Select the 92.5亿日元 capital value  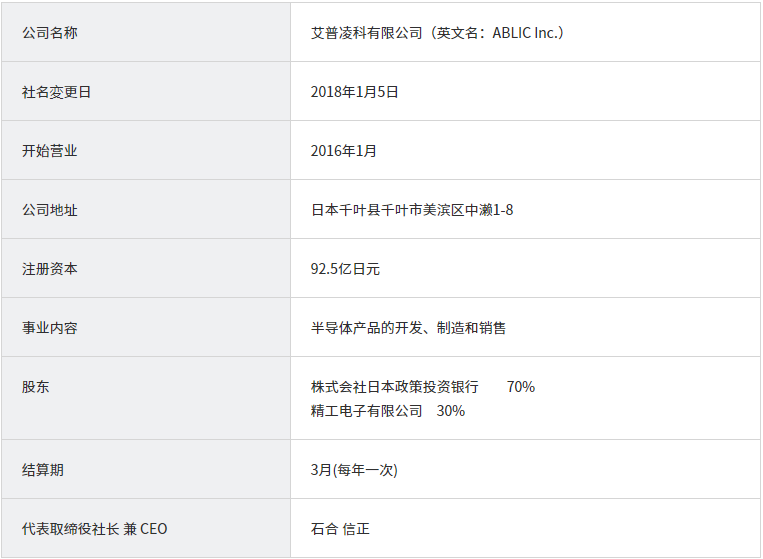[345, 269]
